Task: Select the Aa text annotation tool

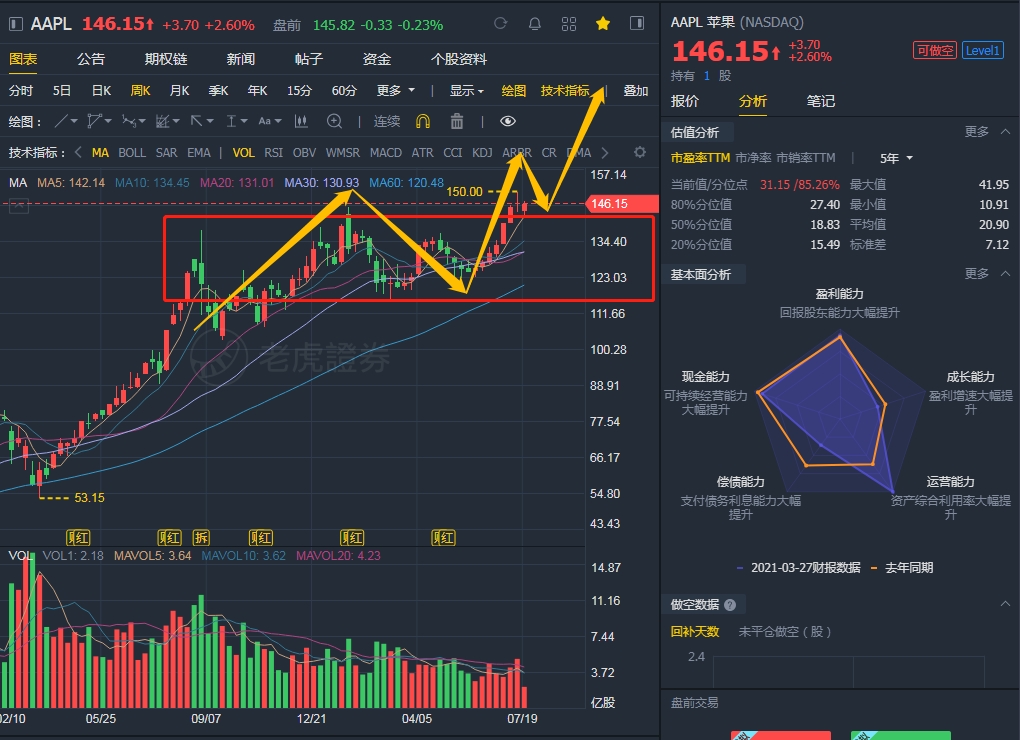Action: tap(265, 122)
